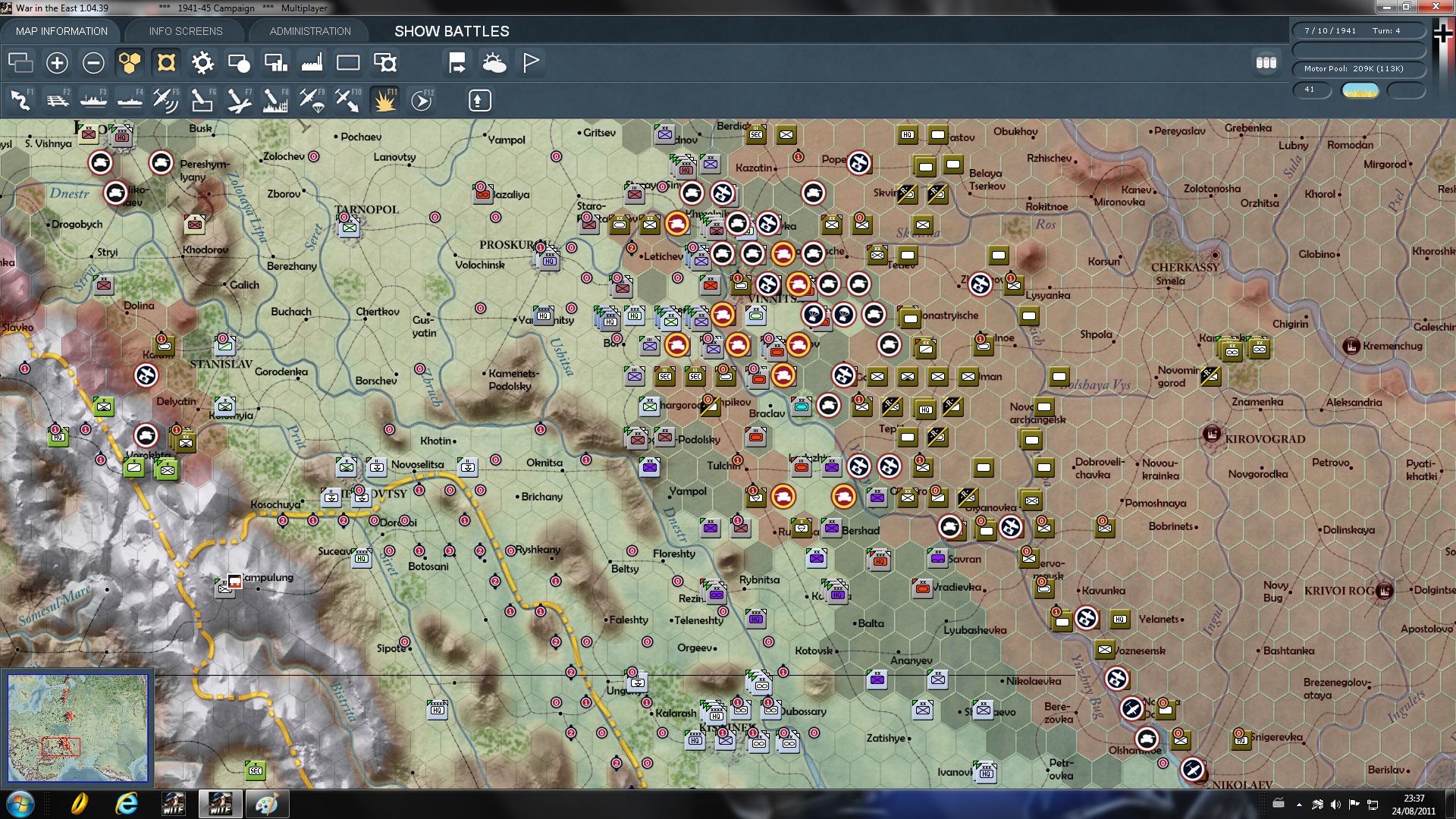Open the Administration tab
1456x819 pixels.
[x=310, y=31]
